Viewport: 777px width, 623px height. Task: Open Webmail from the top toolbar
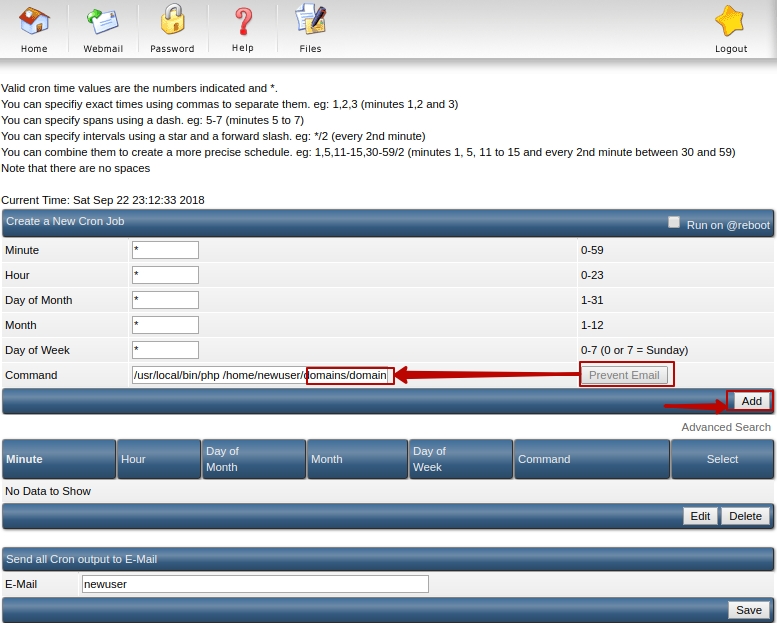click(103, 20)
